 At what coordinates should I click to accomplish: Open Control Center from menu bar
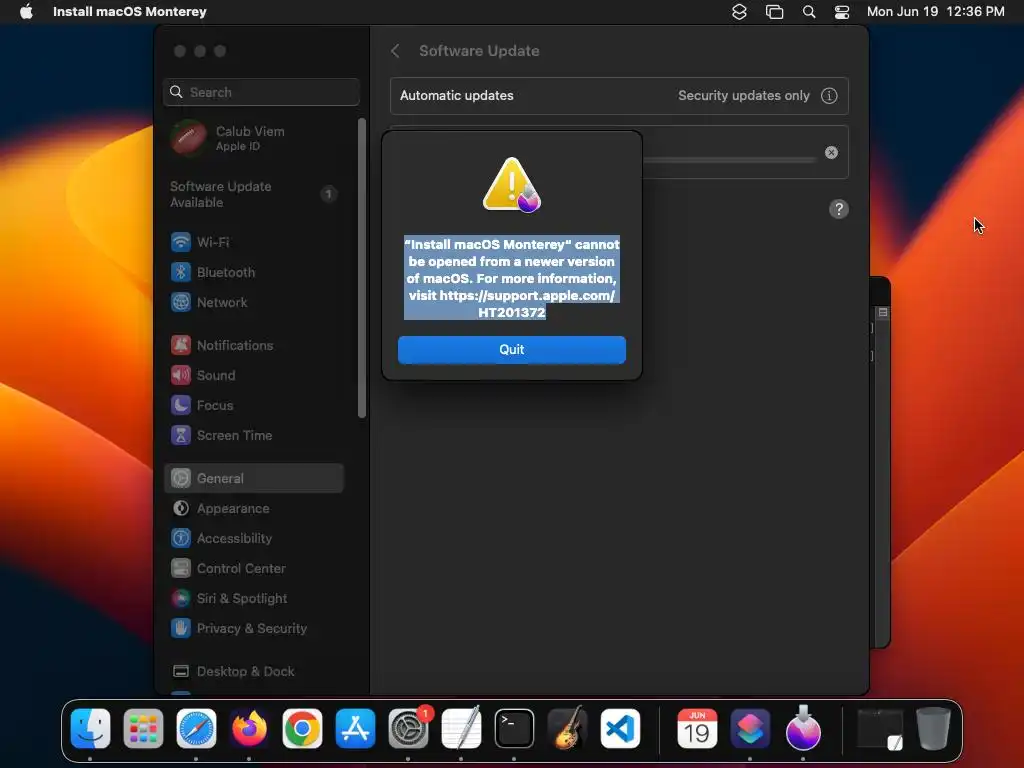click(842, 12)
